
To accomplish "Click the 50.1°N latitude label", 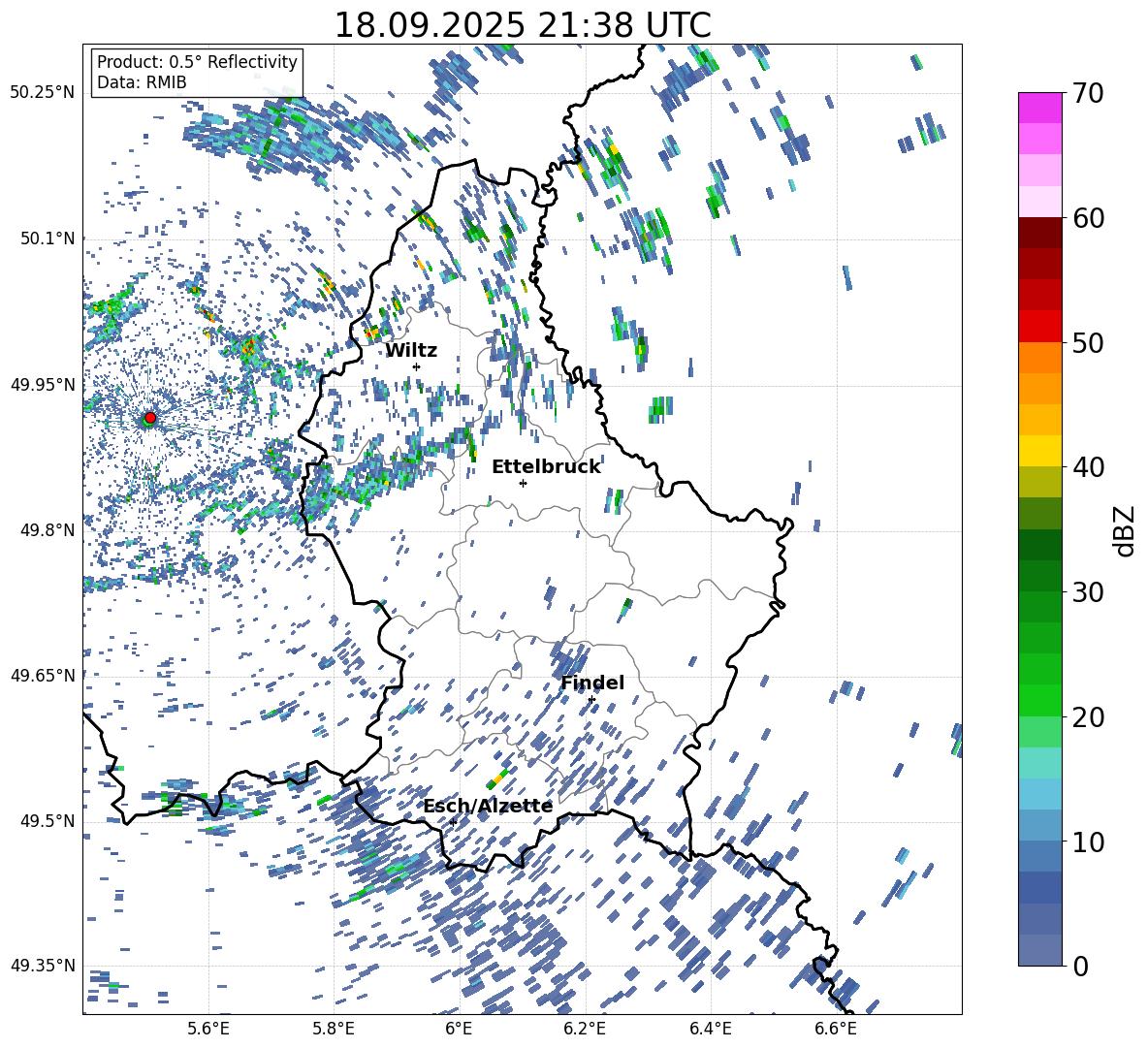I will pos(48,238).
